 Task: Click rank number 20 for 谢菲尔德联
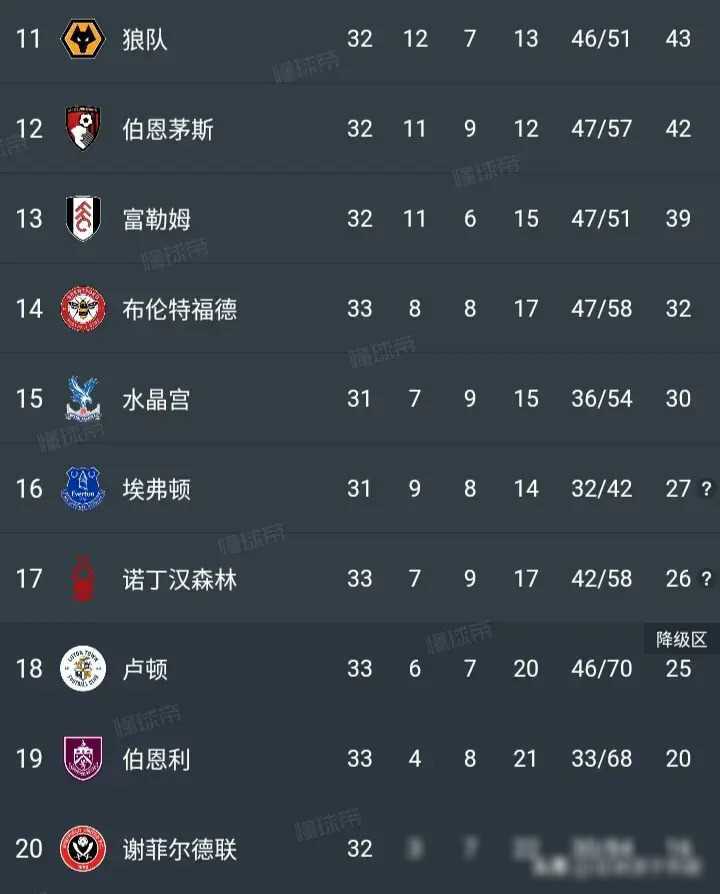coord(27,846)
